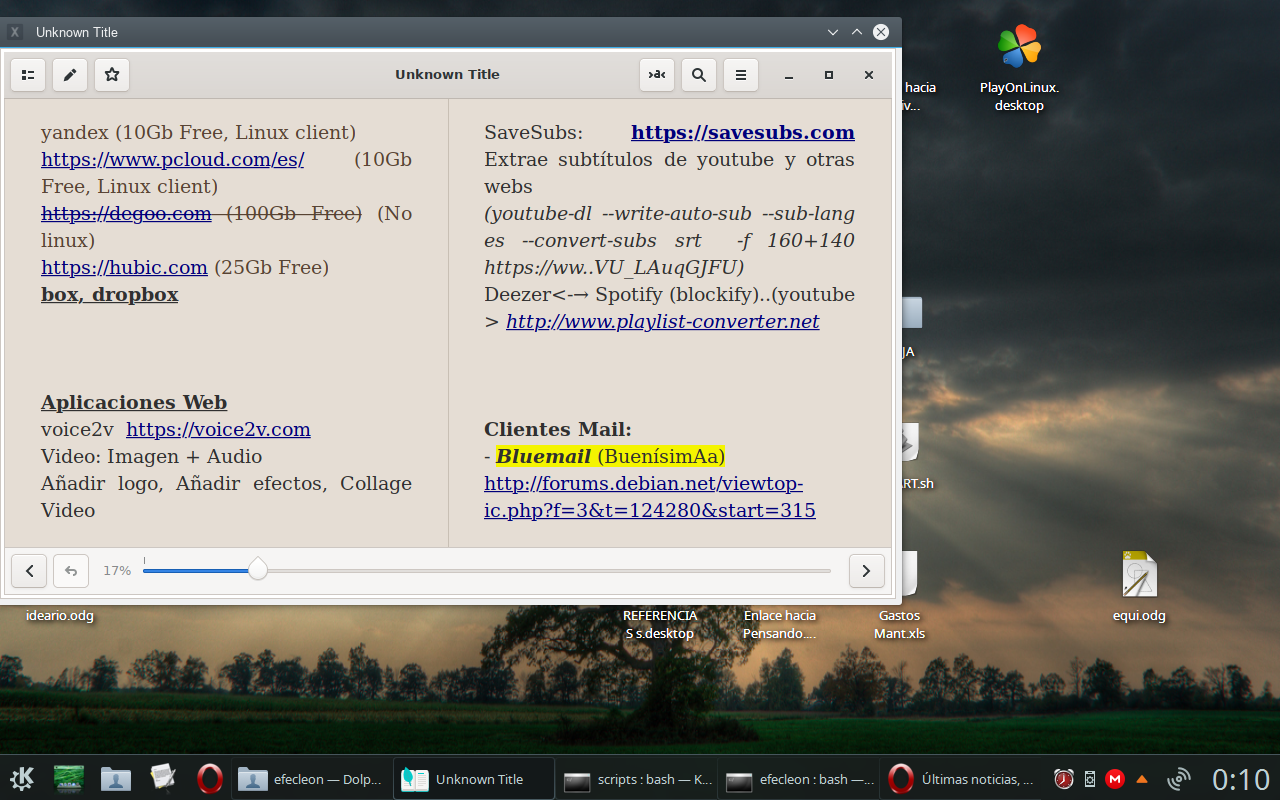Click the font settings button left of search
Screen dimensions: 1280x800
coord(657,75)
